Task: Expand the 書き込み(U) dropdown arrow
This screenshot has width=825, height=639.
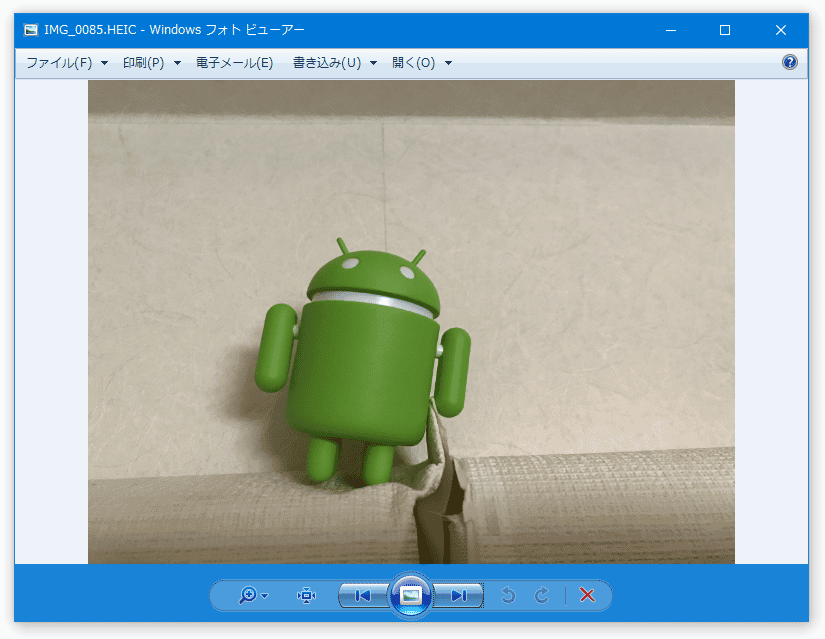Action: pyautogui.click(x=374, y=63)
